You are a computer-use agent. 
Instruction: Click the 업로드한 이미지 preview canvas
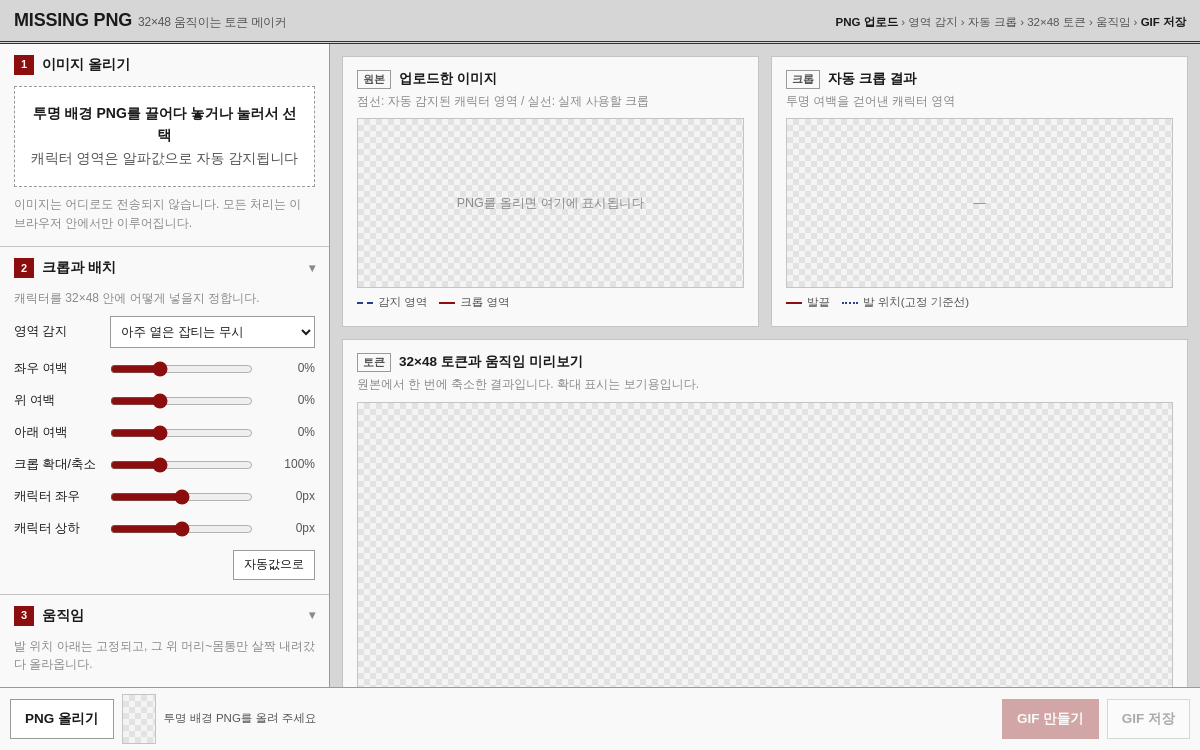tap(550, 203)
